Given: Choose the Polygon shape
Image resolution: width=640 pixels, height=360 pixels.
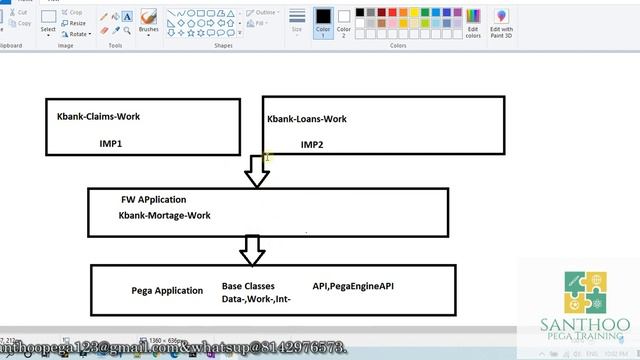Looking at the screenshot, I should pos(221,14).
